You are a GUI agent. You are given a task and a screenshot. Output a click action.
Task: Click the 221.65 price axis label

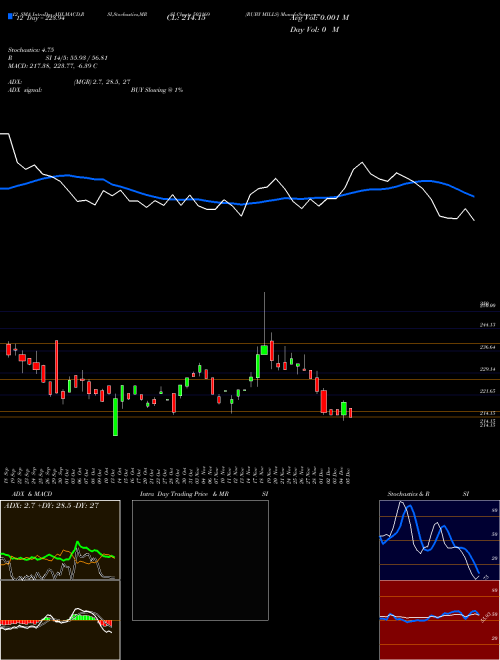point(487,391)
